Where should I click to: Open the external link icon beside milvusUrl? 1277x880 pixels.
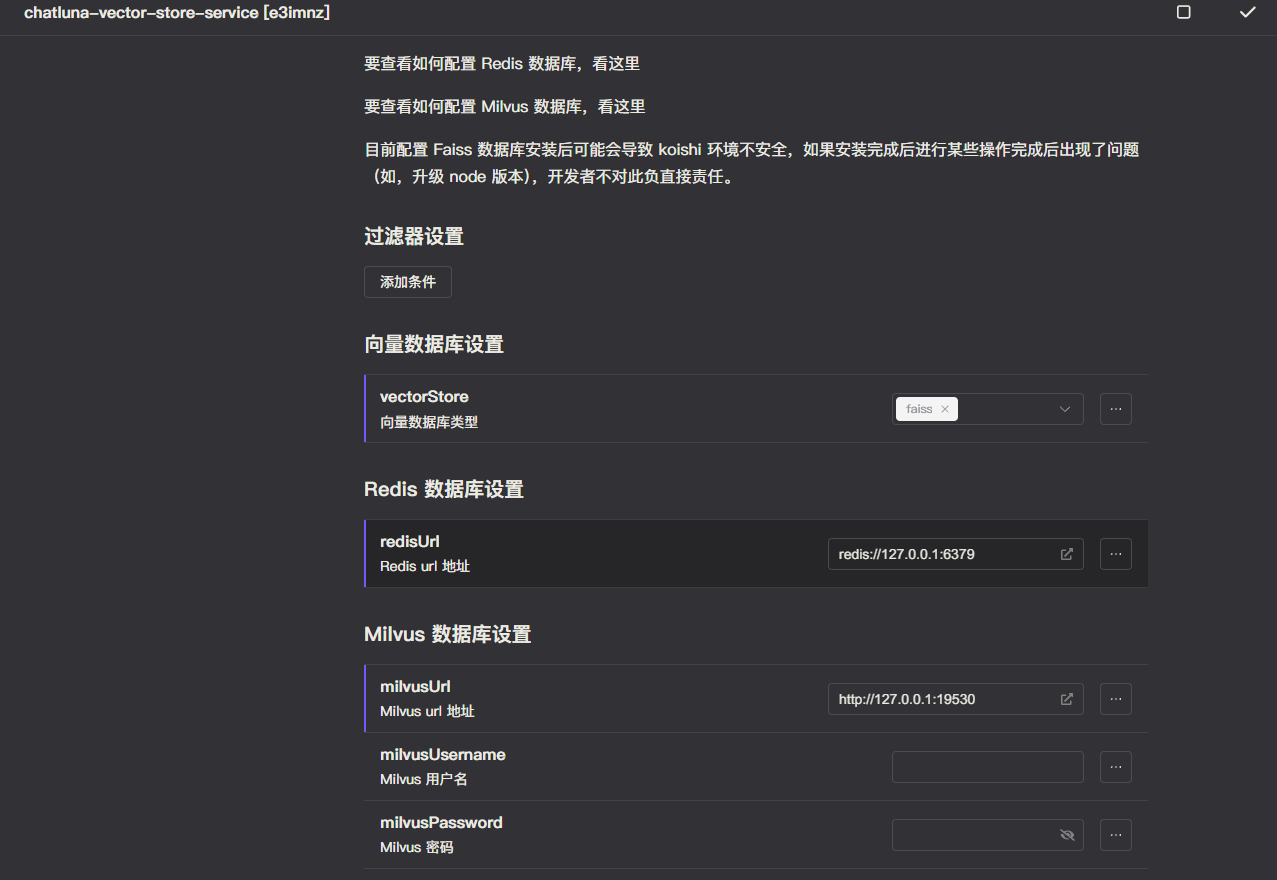[1066, 698]
